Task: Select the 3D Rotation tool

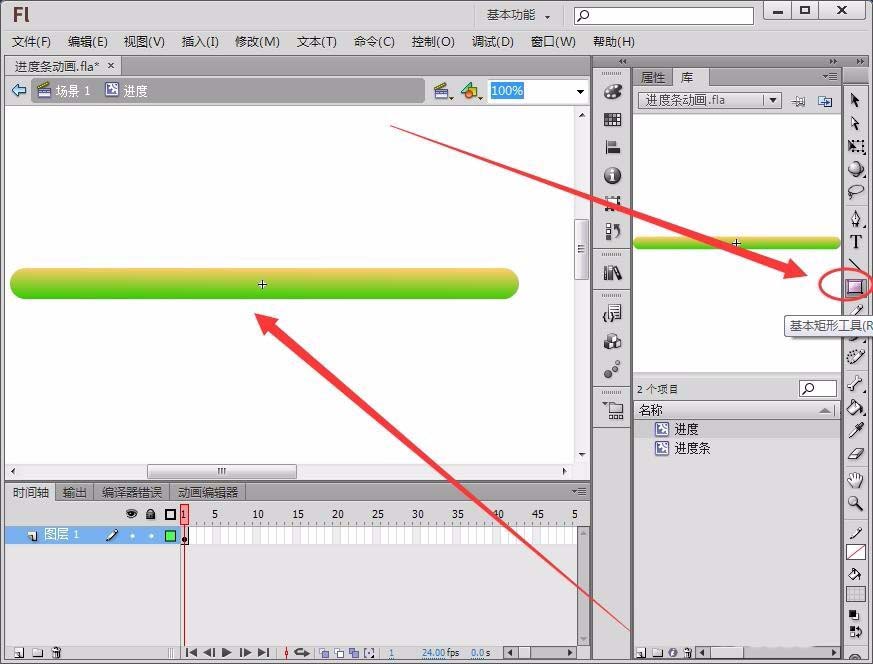Action: (x=856, y=169)
